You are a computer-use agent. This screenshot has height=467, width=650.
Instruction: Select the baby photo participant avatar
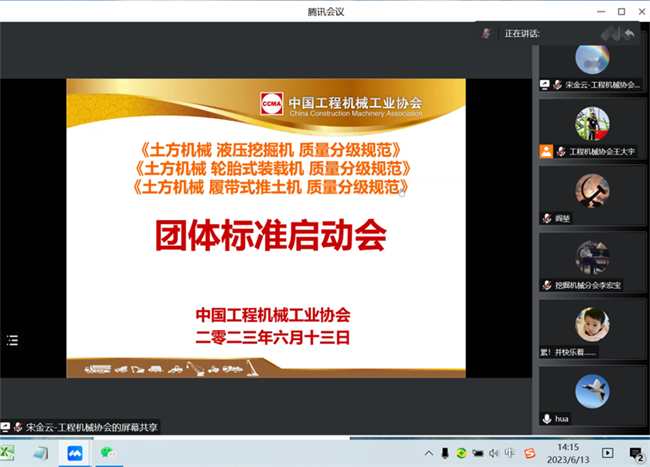point(592,324)
